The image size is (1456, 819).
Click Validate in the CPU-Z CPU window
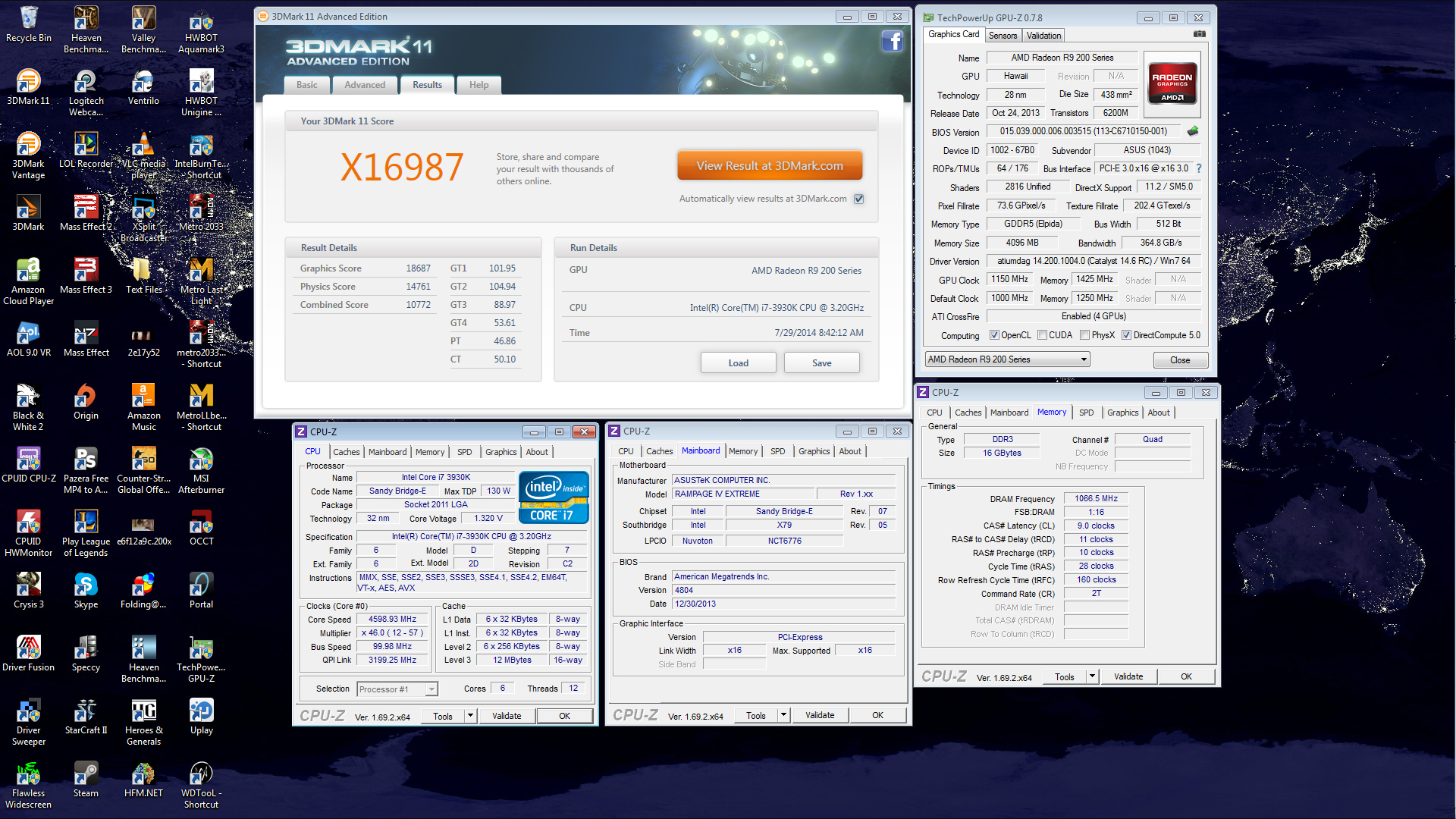coord(507,716)
